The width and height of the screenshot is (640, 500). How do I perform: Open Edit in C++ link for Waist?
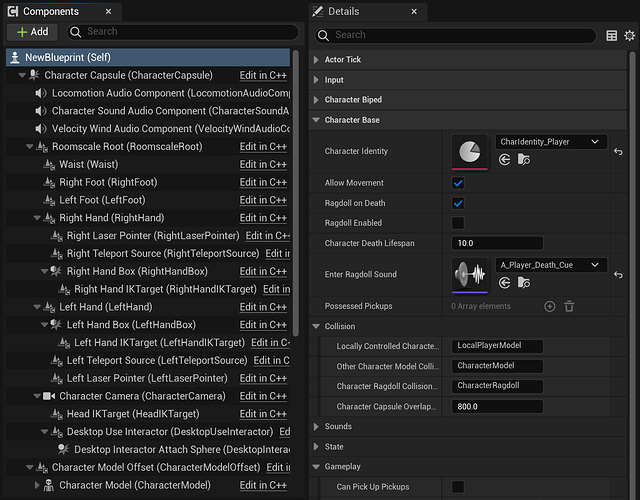point(263,165)
